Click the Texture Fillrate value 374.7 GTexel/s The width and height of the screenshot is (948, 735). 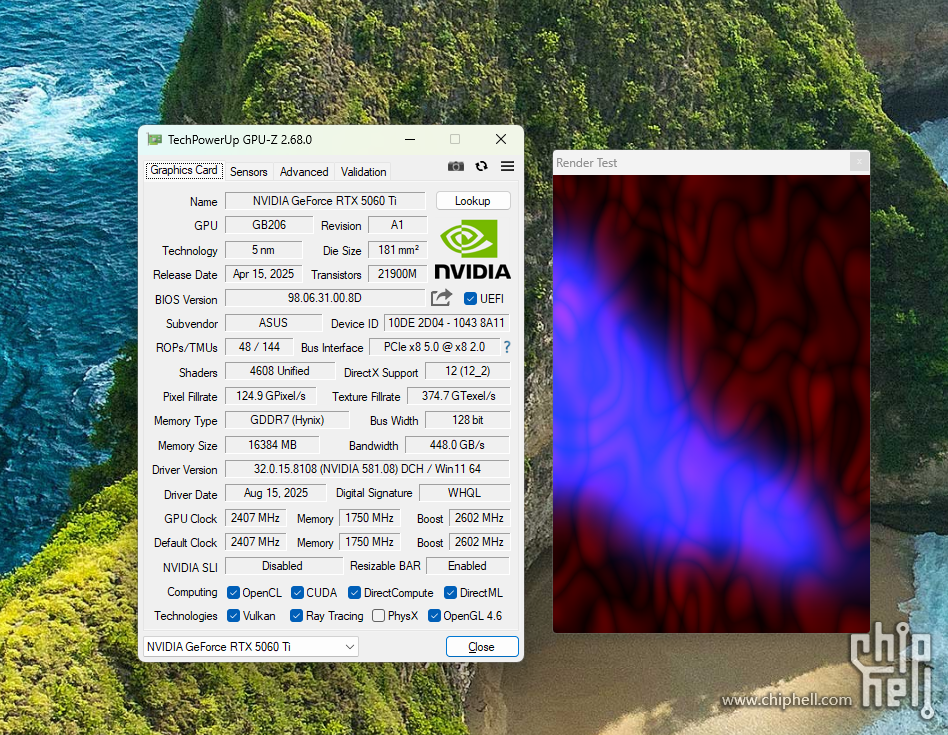(x=458, y=396)
